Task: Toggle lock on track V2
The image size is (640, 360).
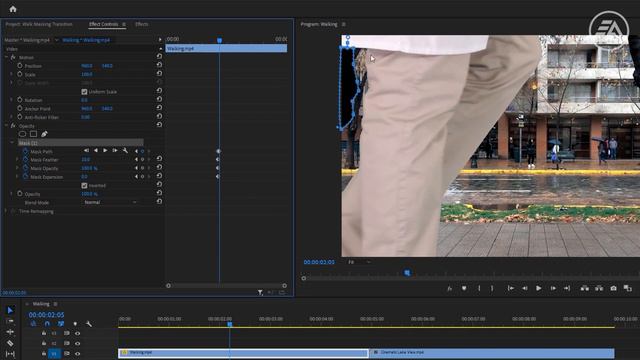Action: [x=44, y=343]
